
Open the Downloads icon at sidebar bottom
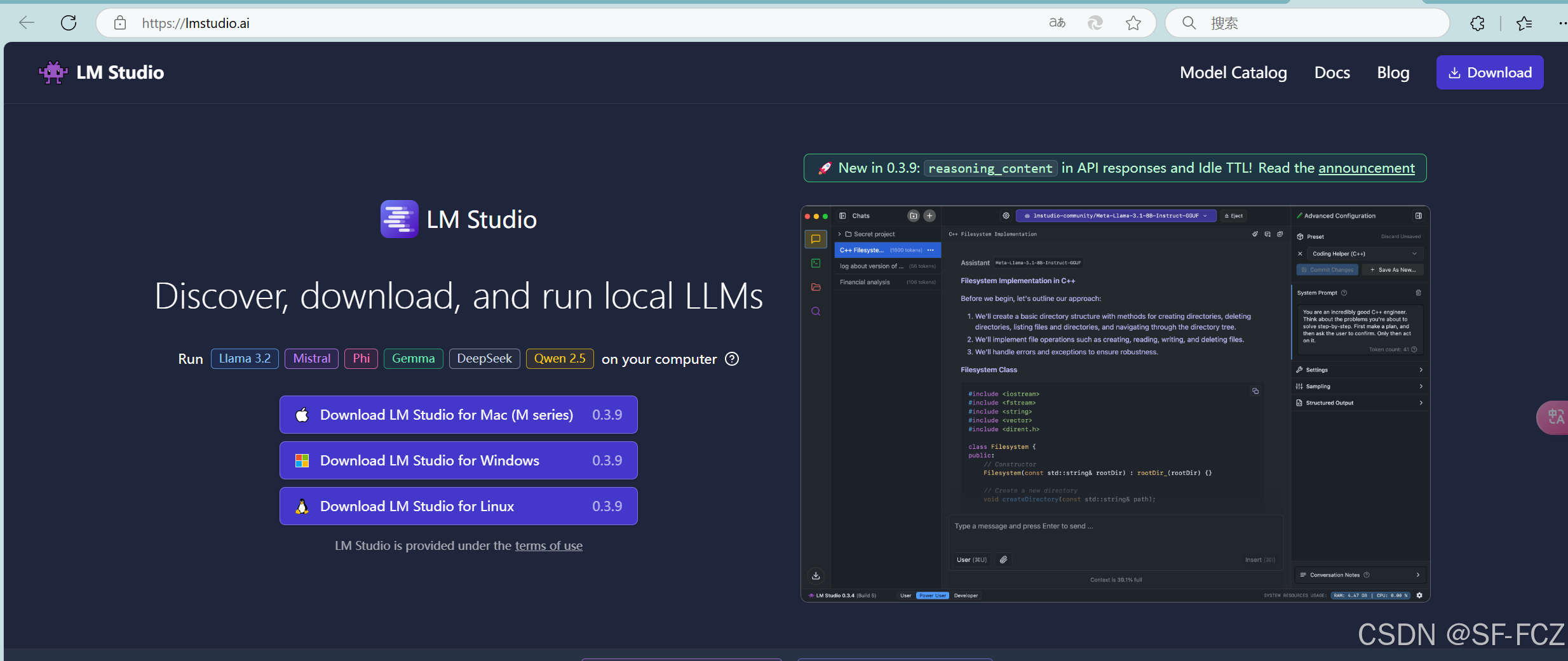coord(816,576)
